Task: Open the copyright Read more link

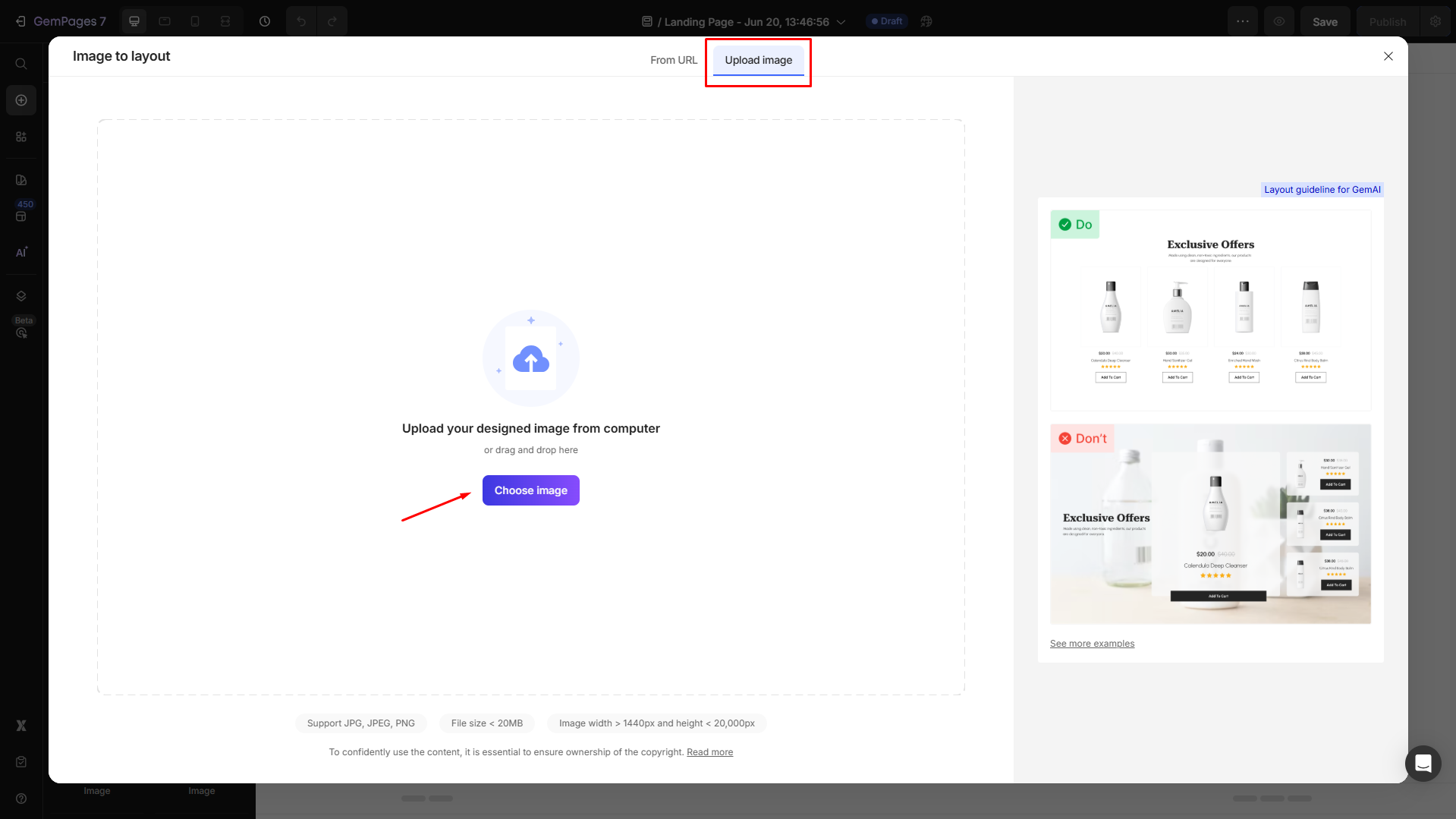Action: (709, 752)
